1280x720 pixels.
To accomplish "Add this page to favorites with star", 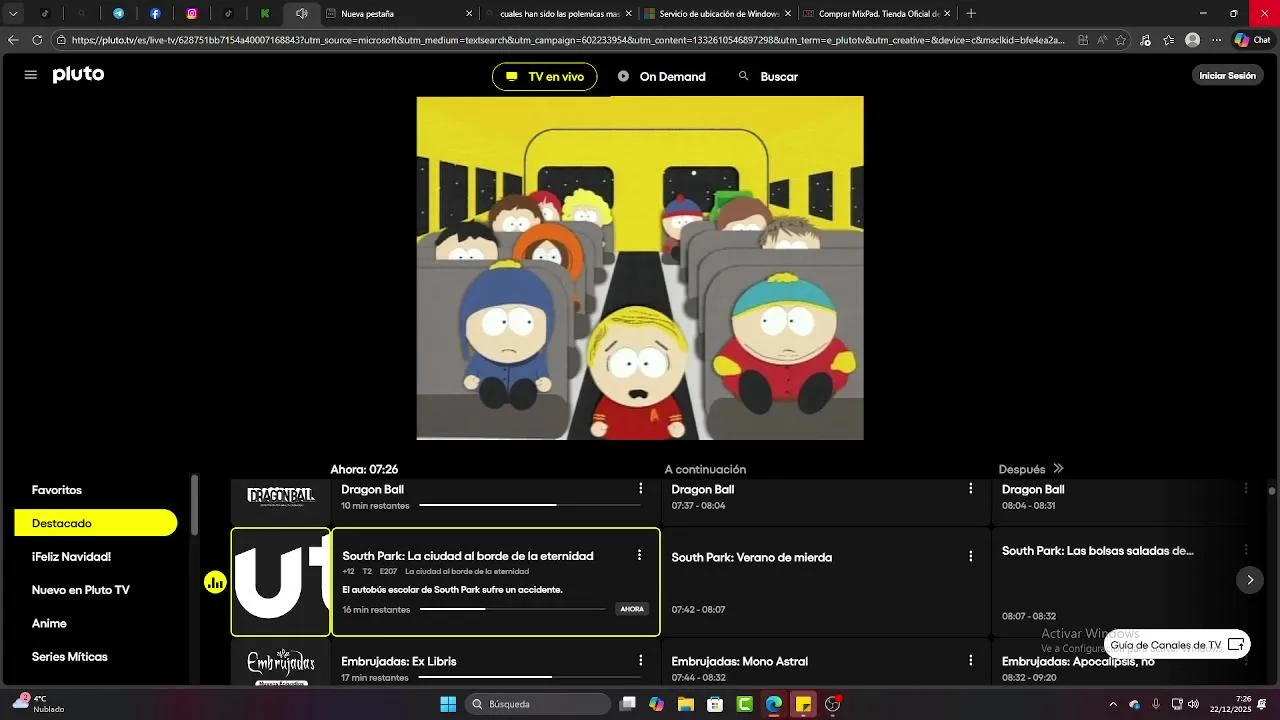I will tap(1121, 40).
